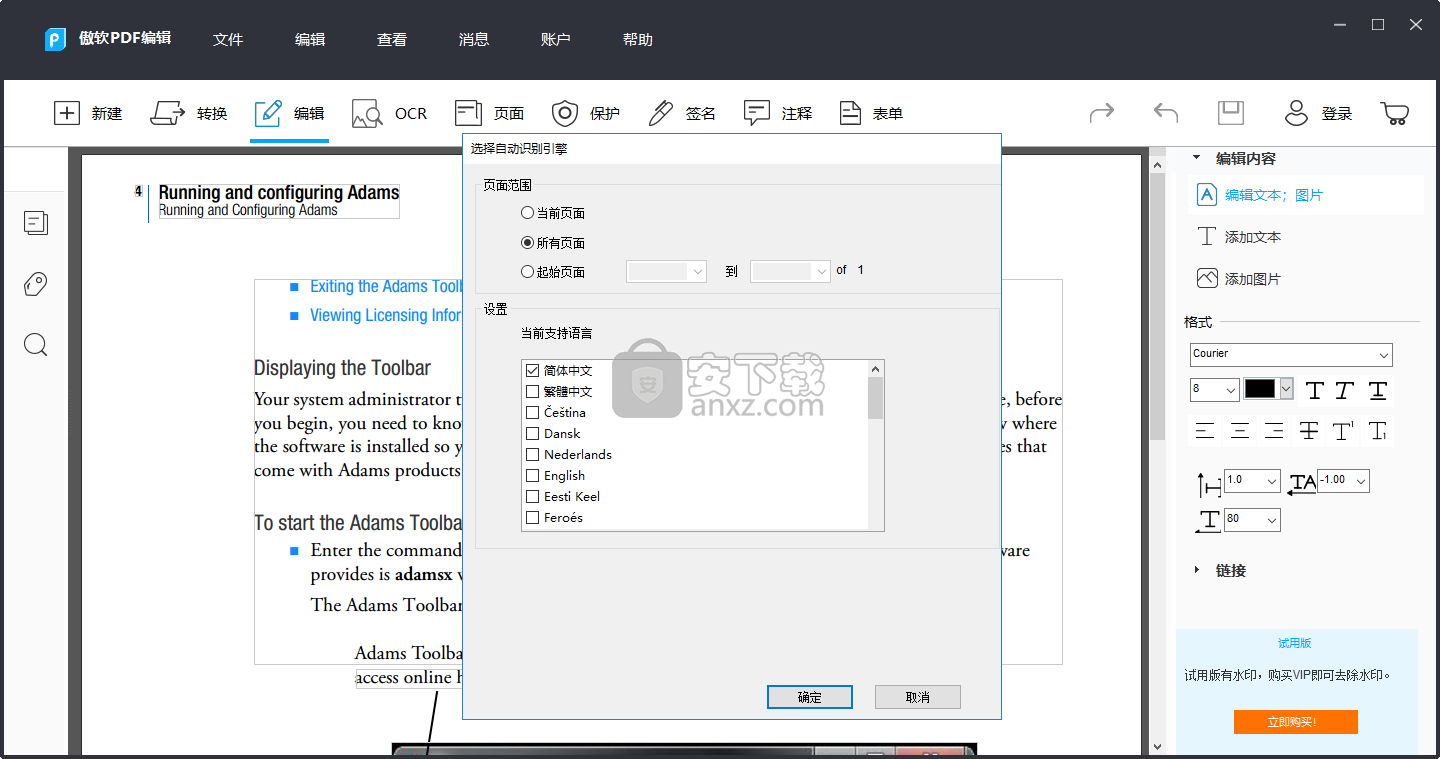
Task: Check the 繁體中文 language checkbox
Action: [x=532, y=391]
